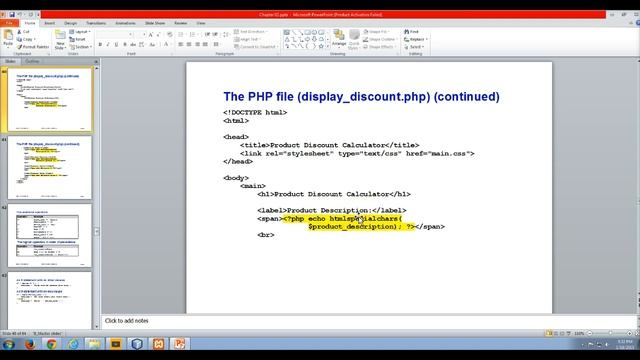
Task: Toggle Bold formatting
Action: pos(100,44)
